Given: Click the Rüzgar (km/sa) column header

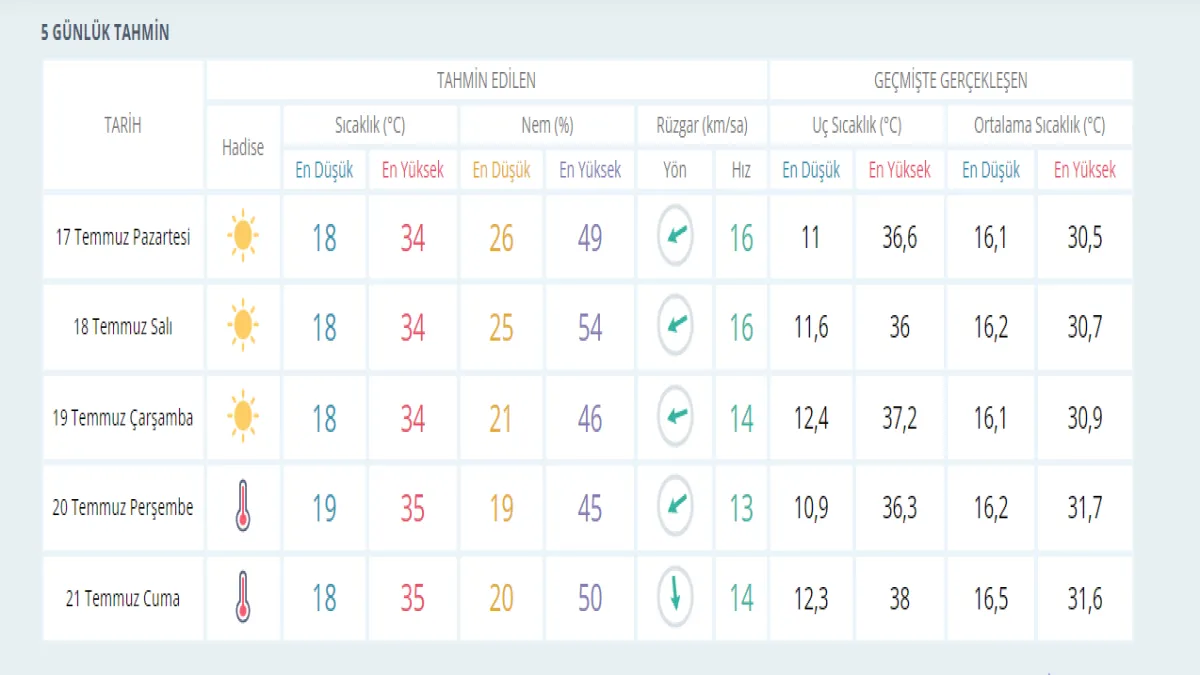Looking at the screenshot, I should (x=702, y=126).
